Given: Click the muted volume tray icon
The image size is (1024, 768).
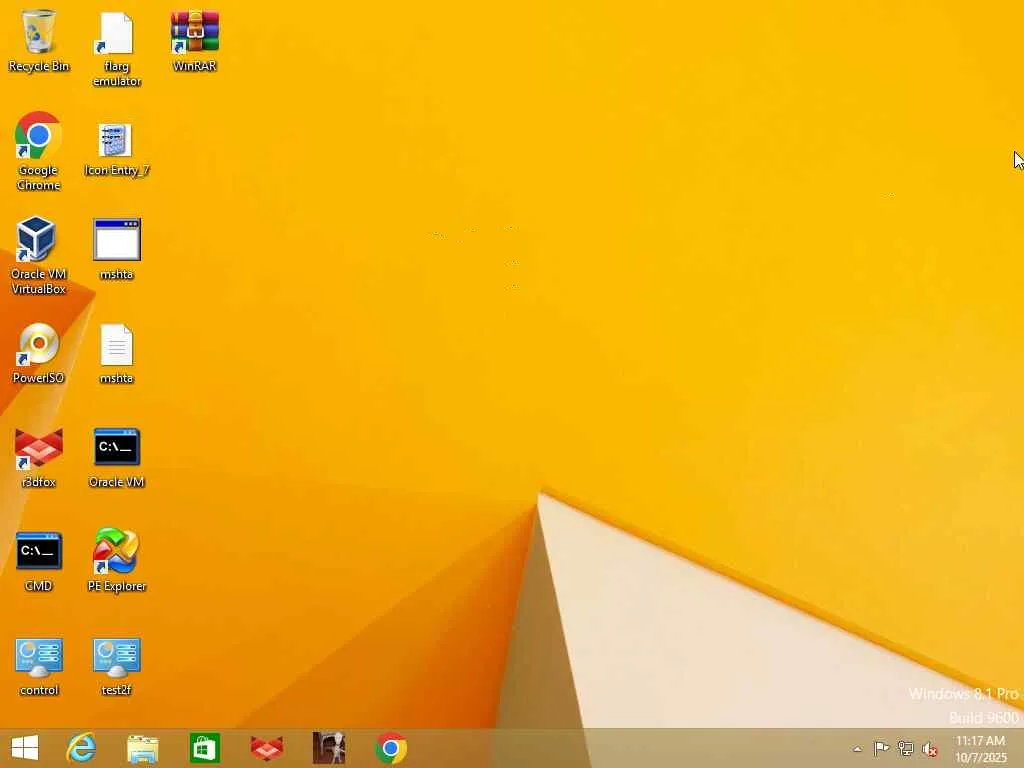Looking at the screenshot, I should pyautogui.click(x=929, y=750).
